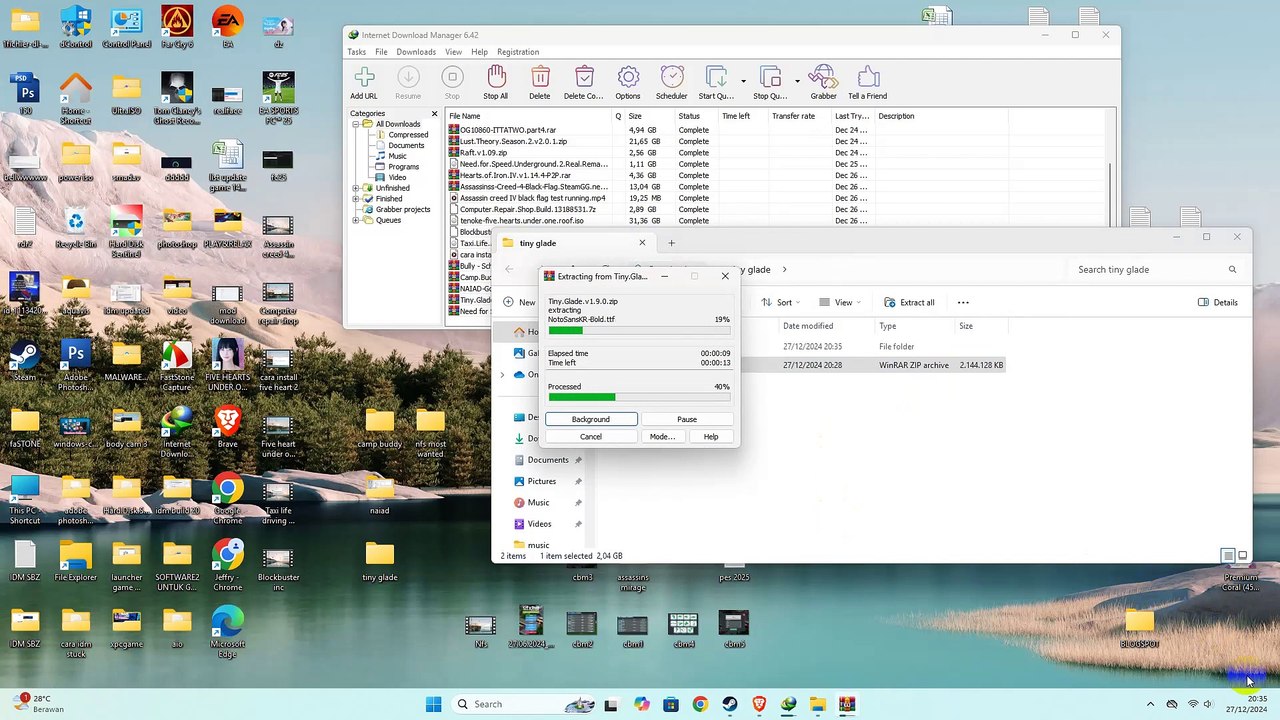Open Brave browser from taskbar

(759, 704)
